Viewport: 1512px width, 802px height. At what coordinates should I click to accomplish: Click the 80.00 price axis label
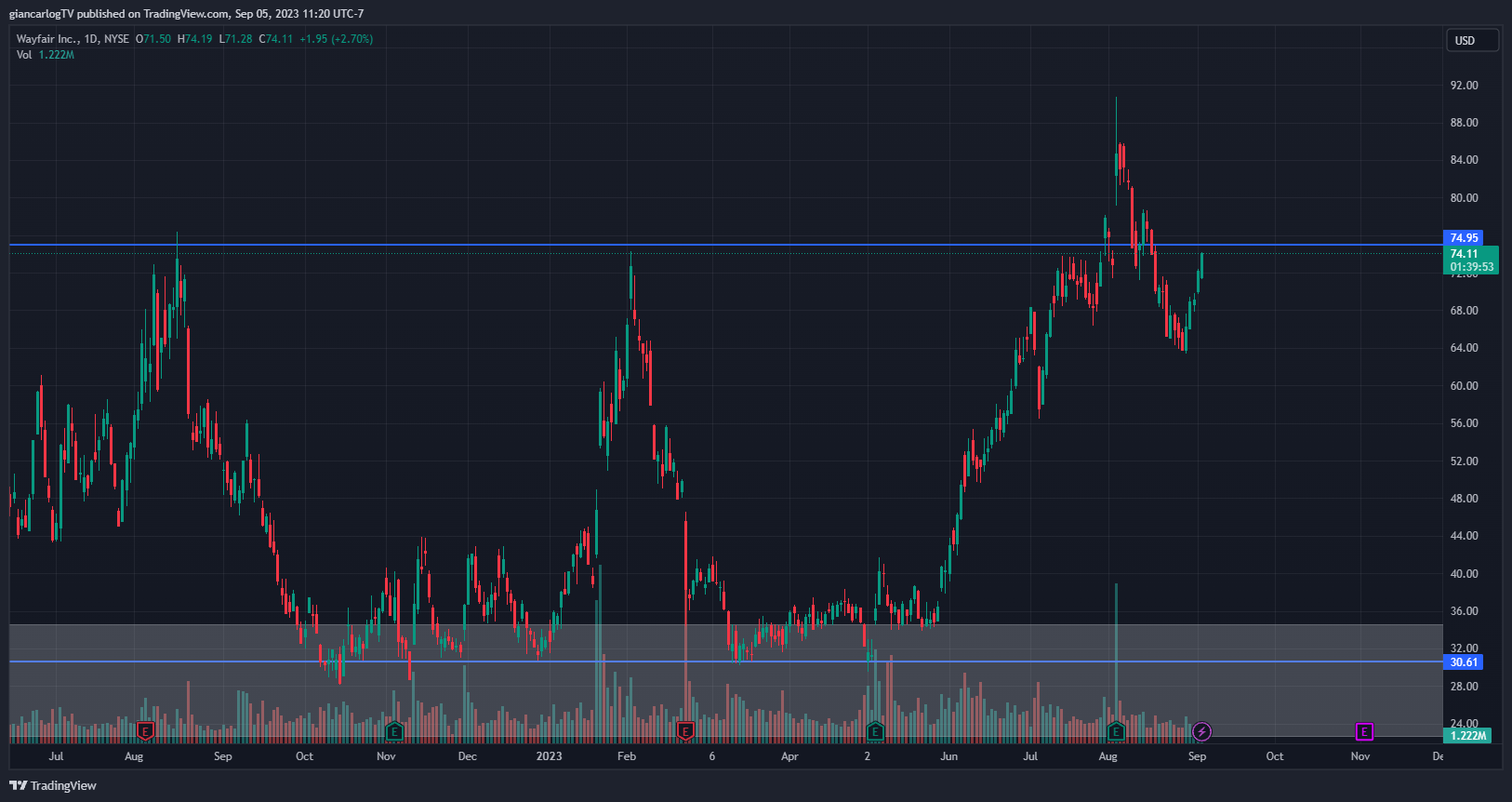pos(1464,198)
